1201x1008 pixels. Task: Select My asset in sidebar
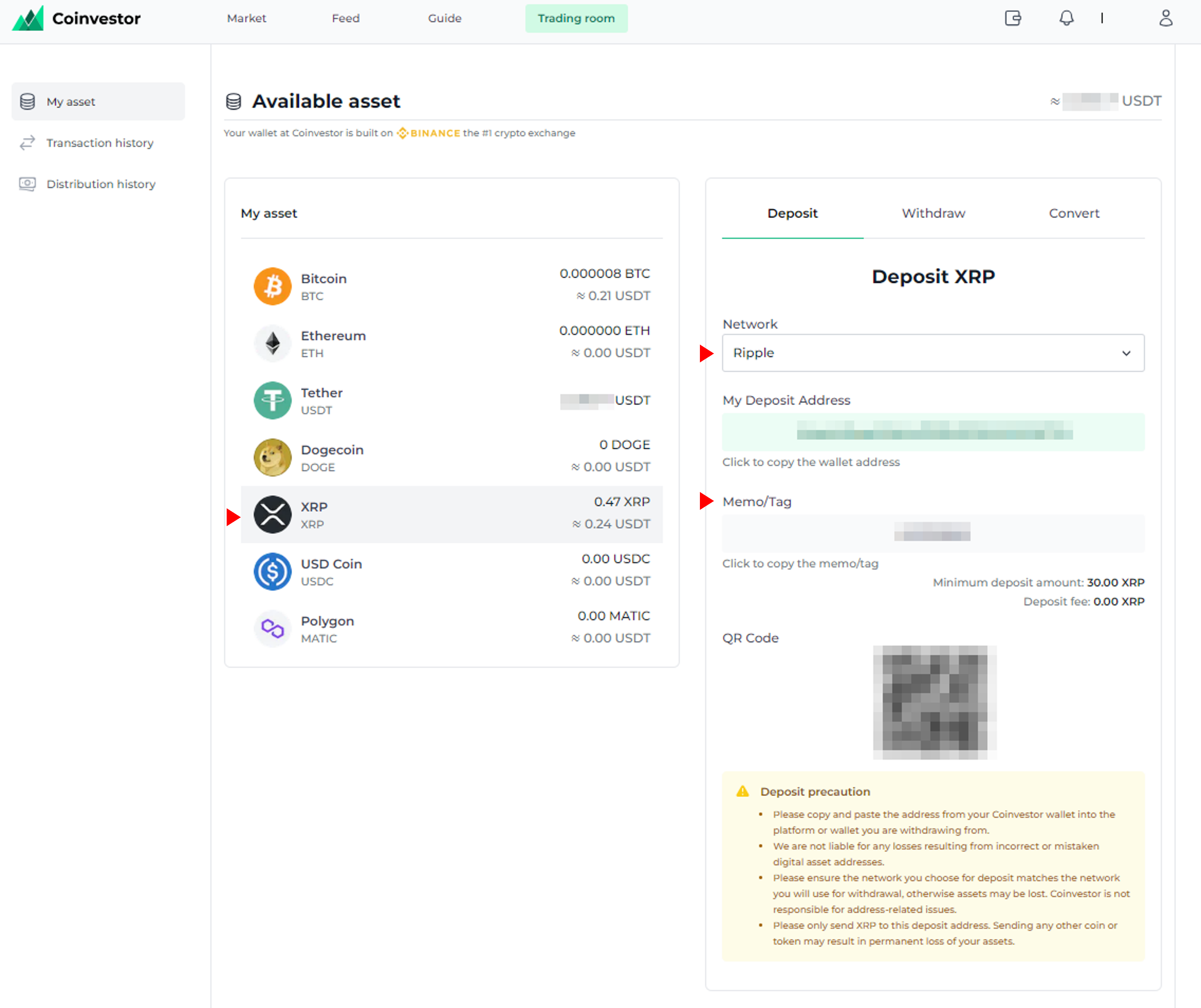click(98, 101)
